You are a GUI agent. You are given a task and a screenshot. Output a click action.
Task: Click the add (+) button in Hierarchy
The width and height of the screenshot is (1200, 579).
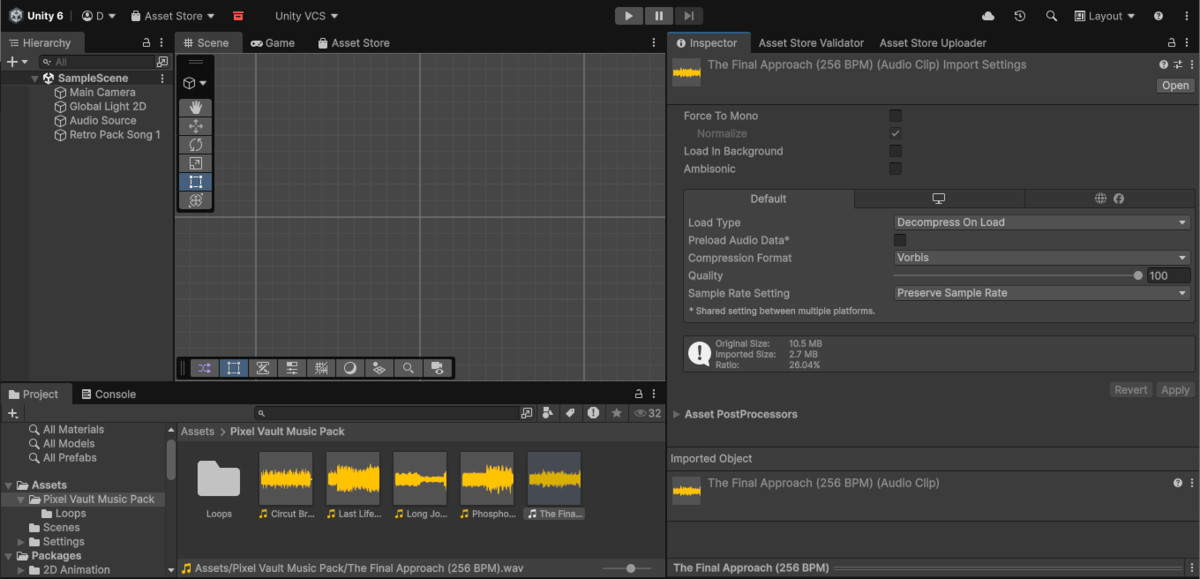click(x=16, y=62)
